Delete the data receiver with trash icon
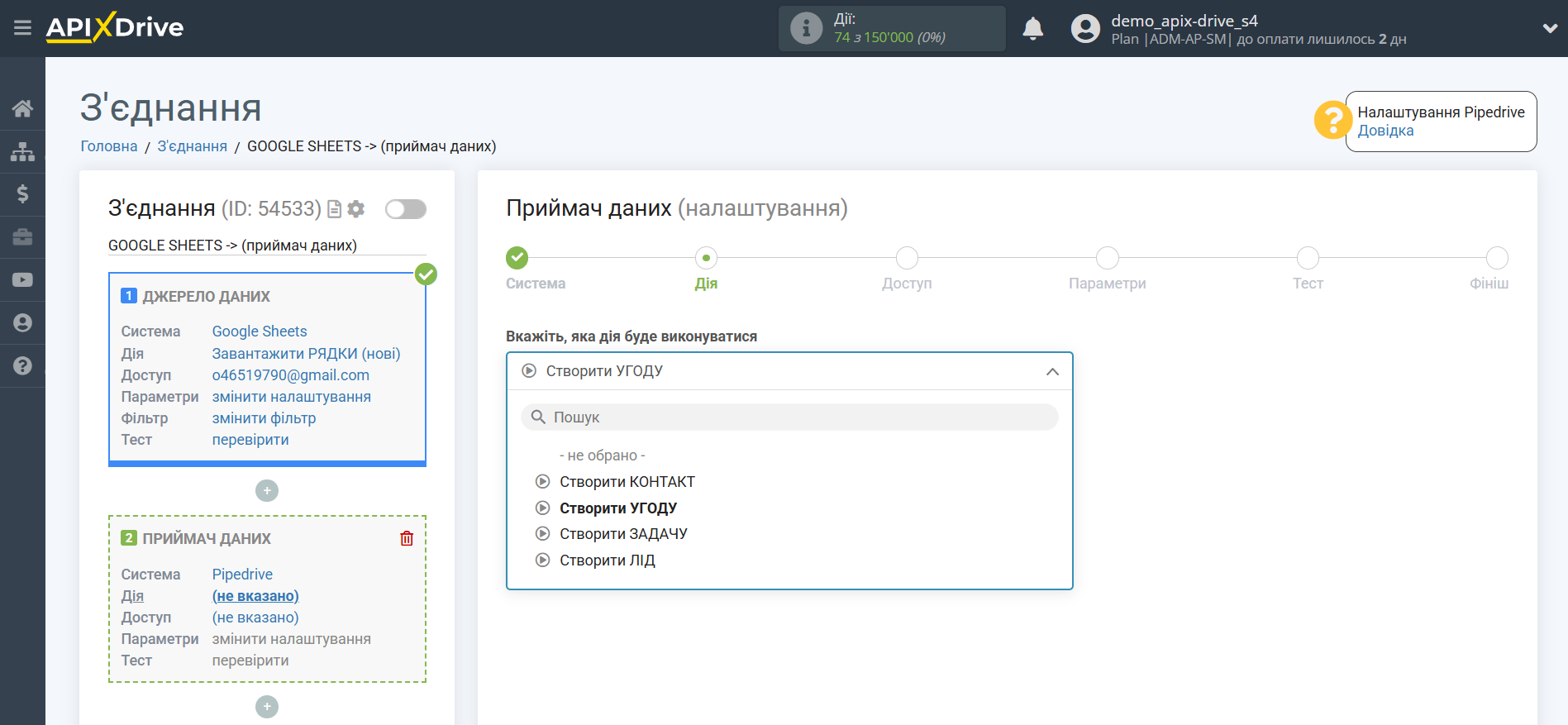1568x725 pixels. (x=407, y=539)
